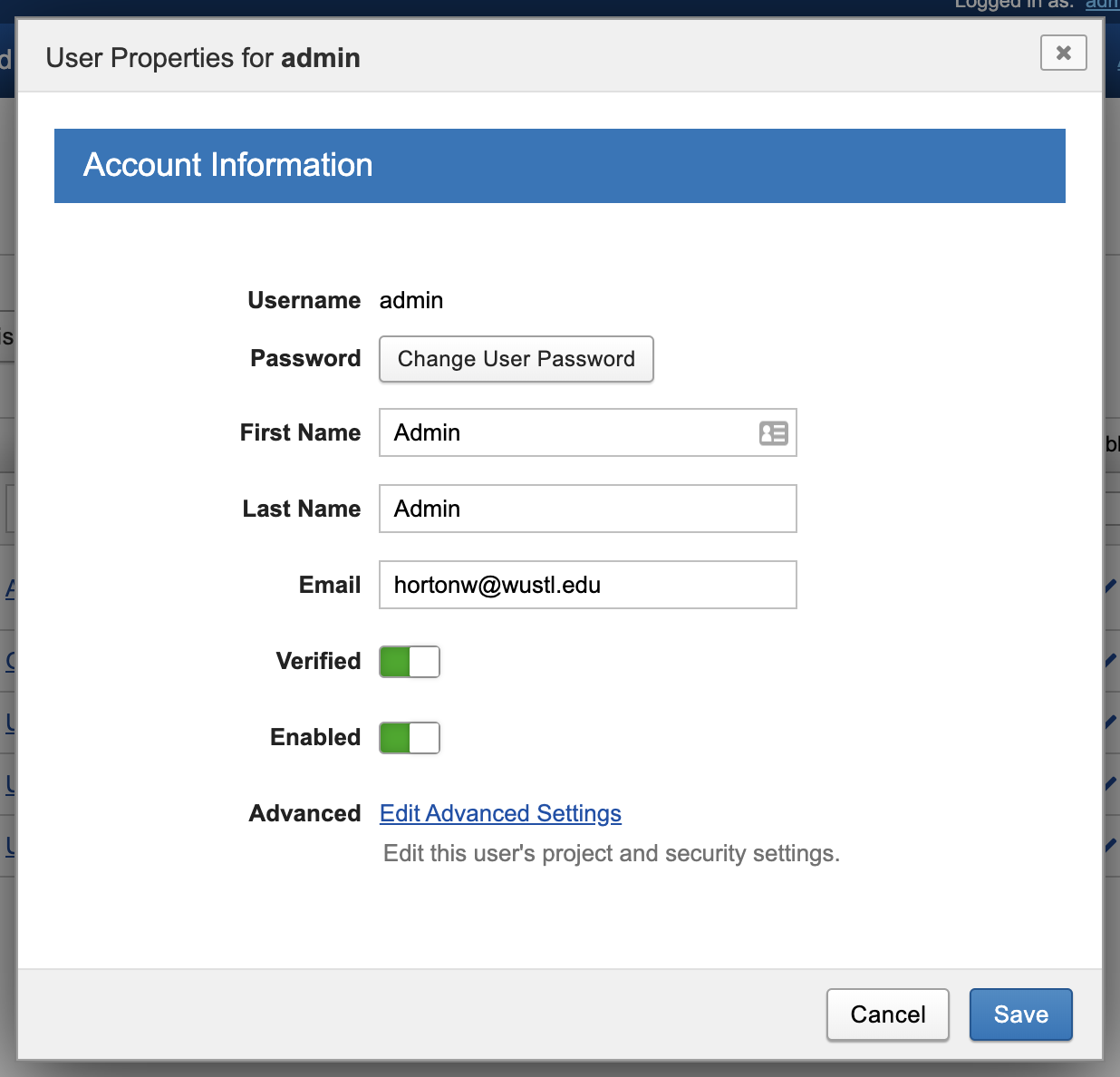1120x1077 pixels.
Task: Click the Verified field label
Action: click(318, 662)
